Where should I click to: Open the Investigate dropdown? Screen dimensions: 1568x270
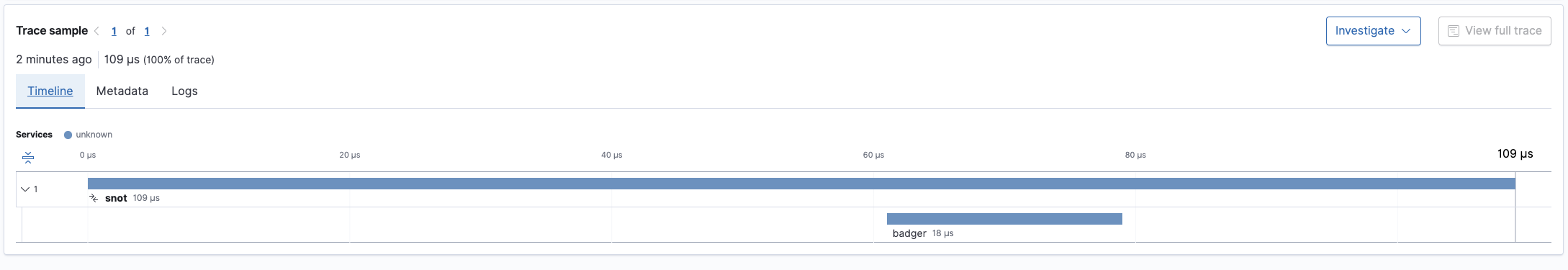tap(1373, 31)
